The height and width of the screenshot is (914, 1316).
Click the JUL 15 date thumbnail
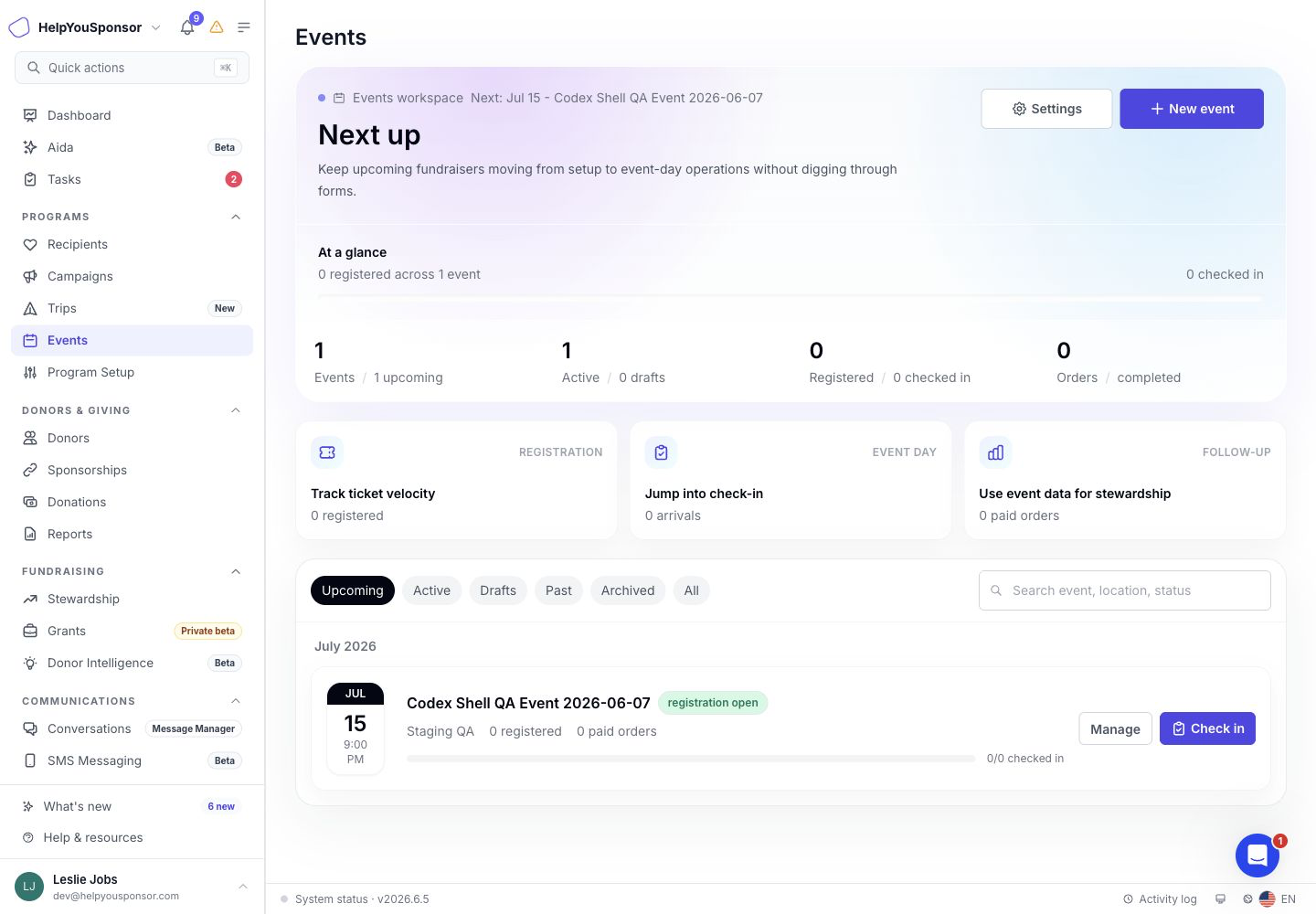click(x=356, y=728)
